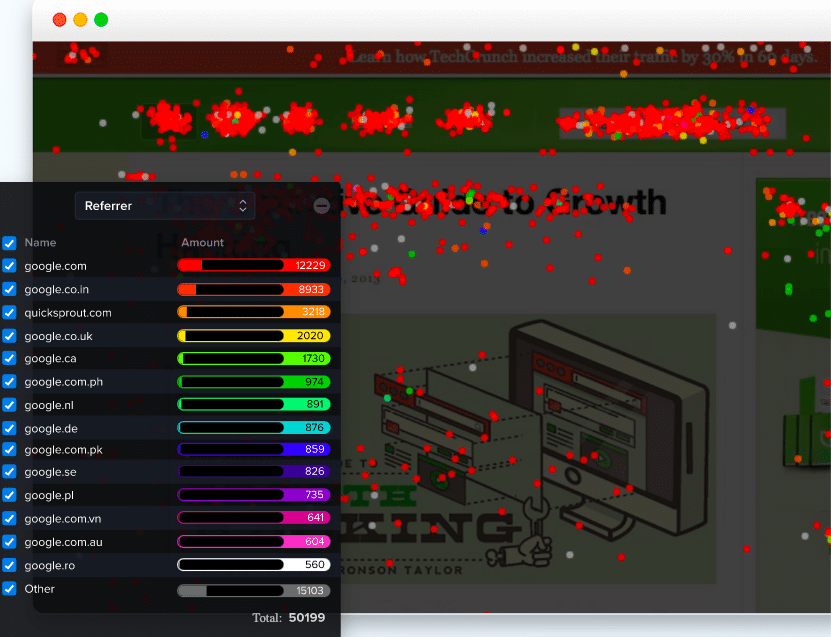Click the Amount column header

click(202, 243)
